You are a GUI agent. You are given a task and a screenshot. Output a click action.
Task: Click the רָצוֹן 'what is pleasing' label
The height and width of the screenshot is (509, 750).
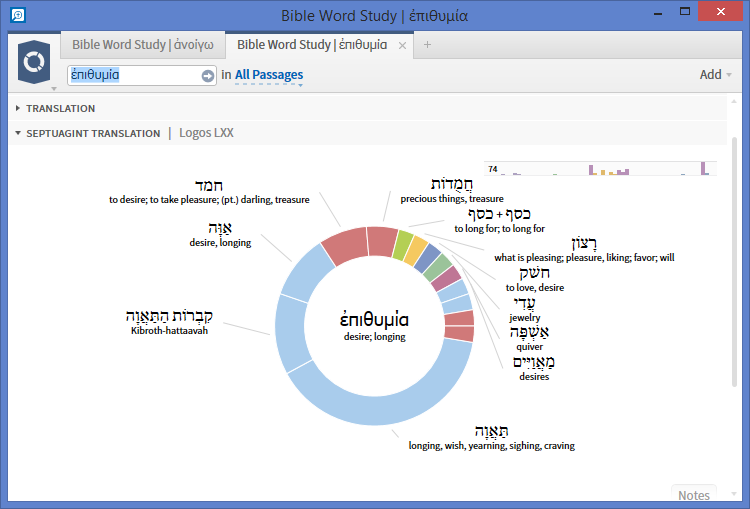coord(584,250)
